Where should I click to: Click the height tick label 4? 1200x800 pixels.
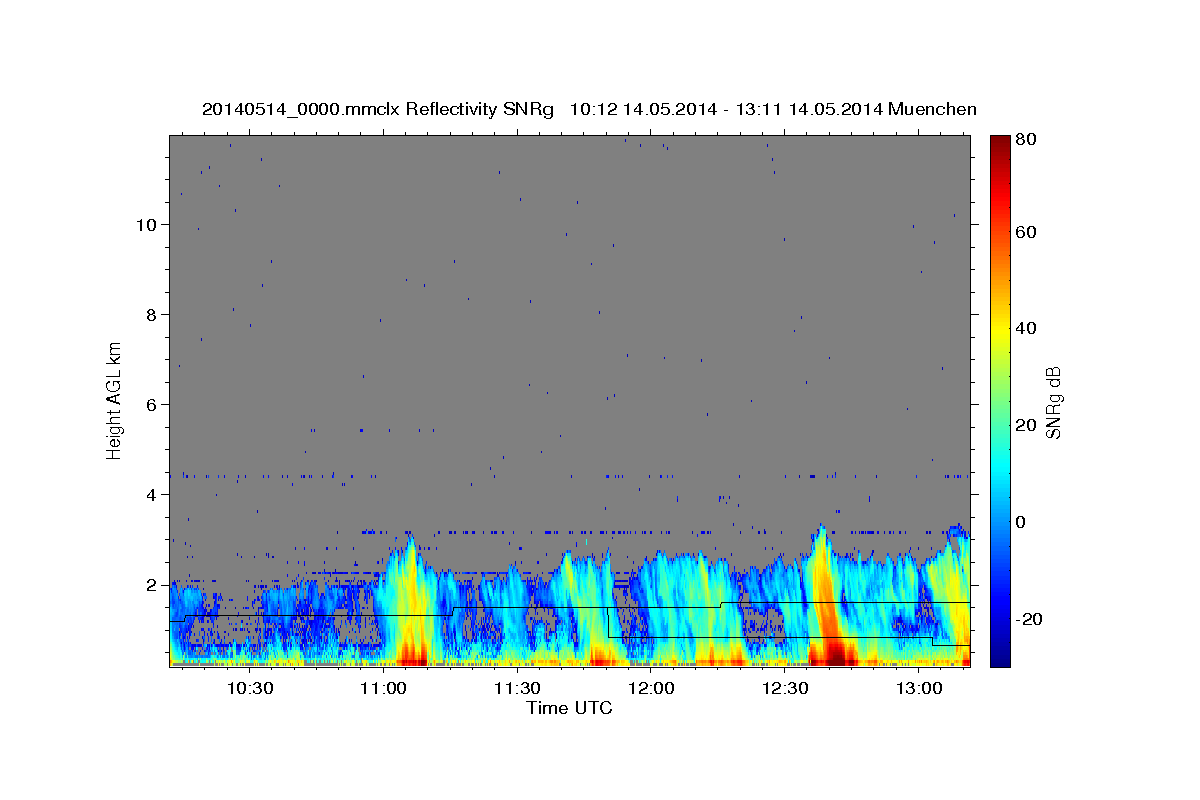pos(151,495)
